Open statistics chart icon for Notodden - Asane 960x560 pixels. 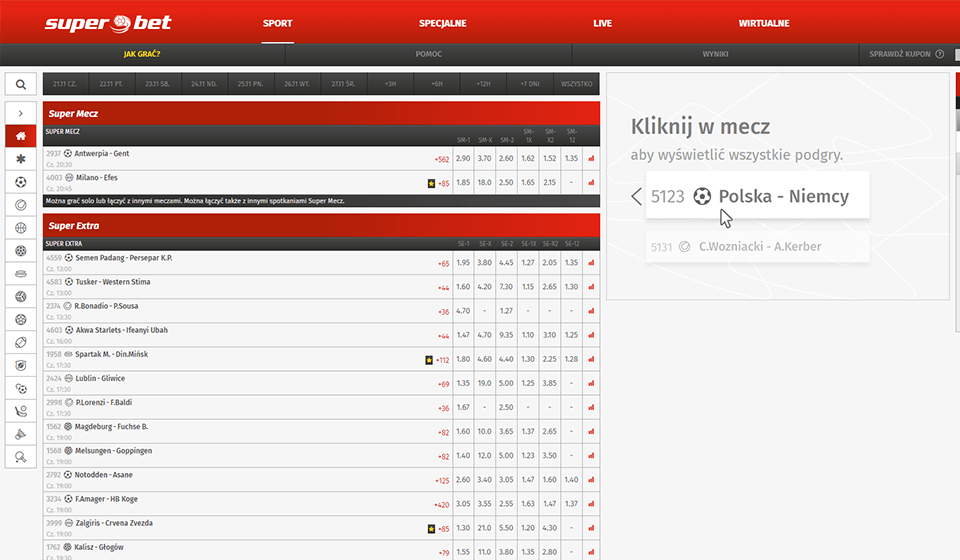pyautogui.click(x=591, y=480)
